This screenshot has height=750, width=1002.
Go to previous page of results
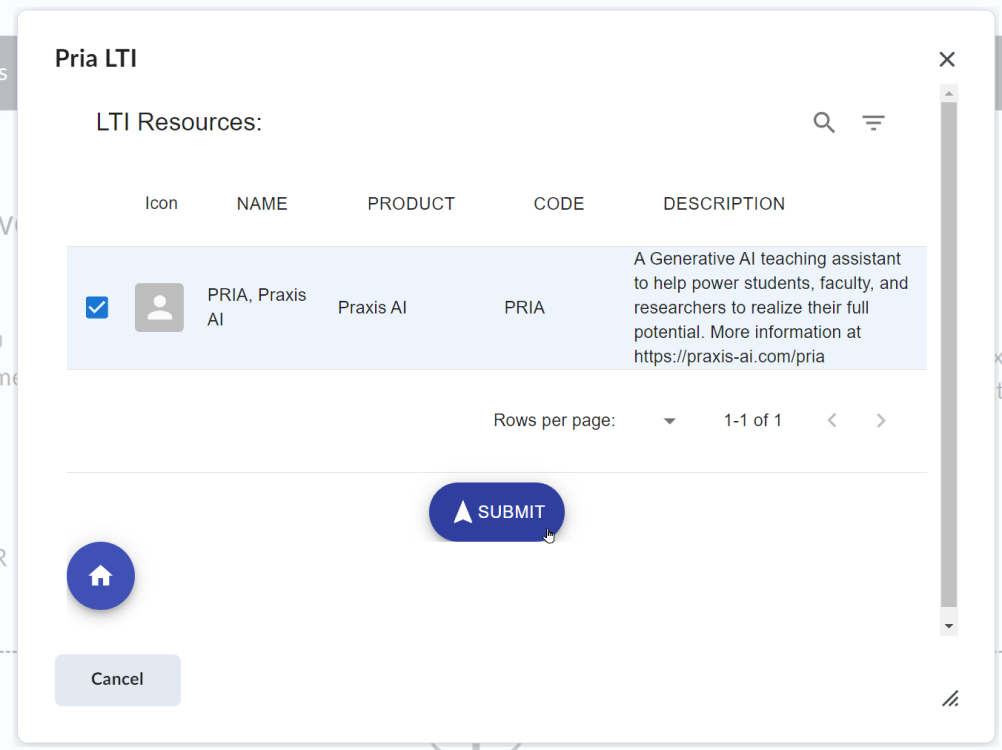point(831,420)
